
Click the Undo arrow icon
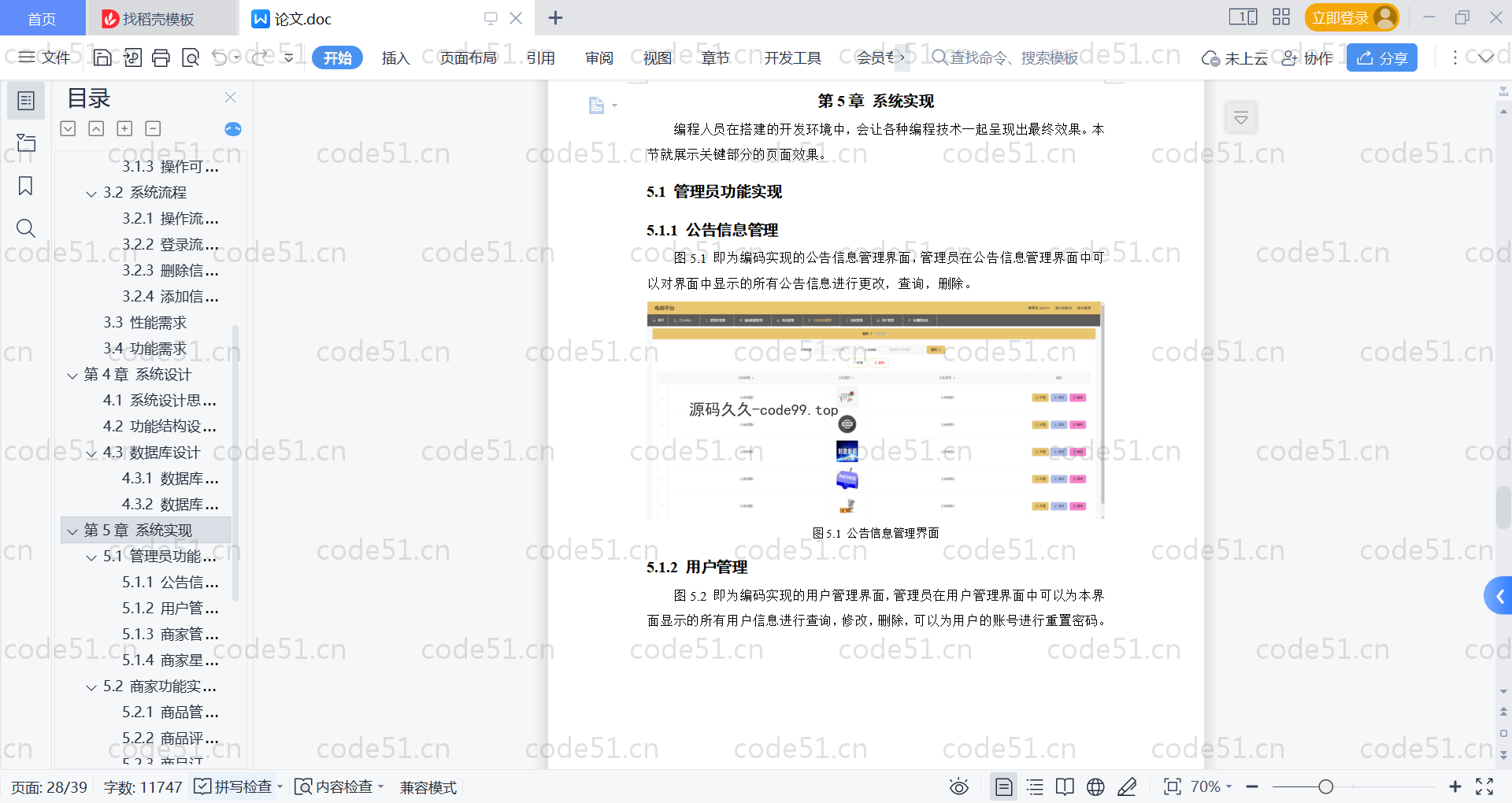click(x=220, y=57)
